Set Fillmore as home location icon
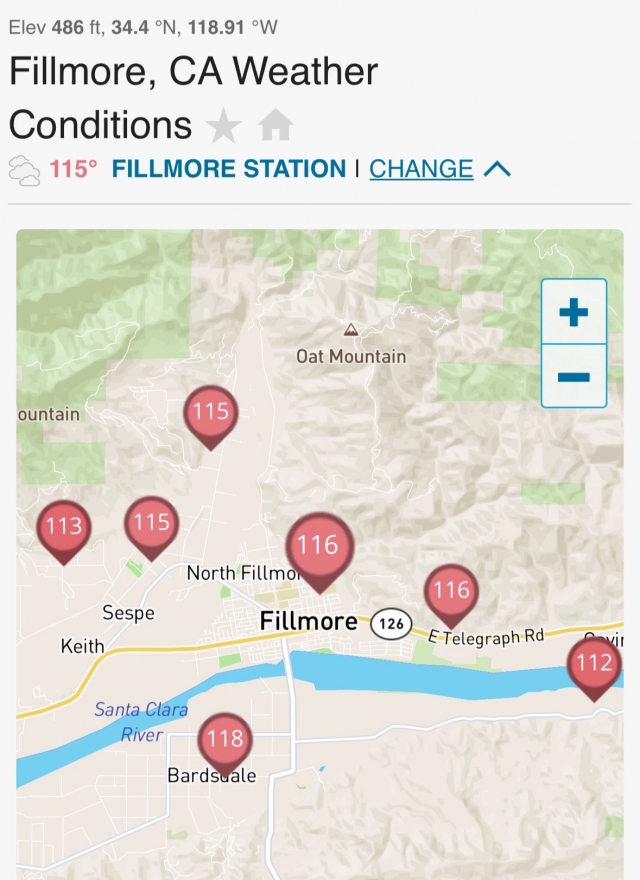Viewport: 640px width, 880px height. tap(275, 126)
